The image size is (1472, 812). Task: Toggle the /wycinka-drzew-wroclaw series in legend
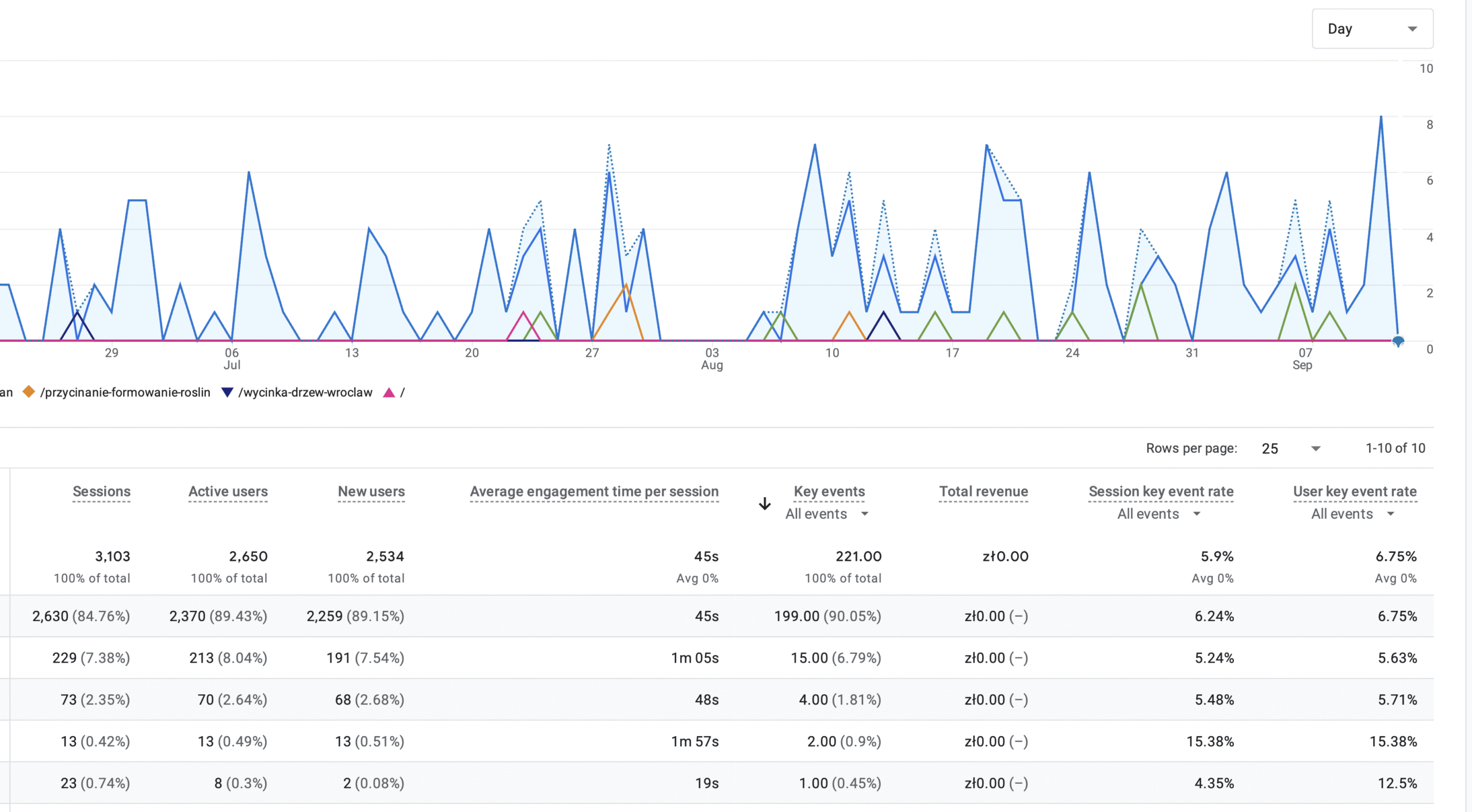pyautogui.click(x=305, y=392)
